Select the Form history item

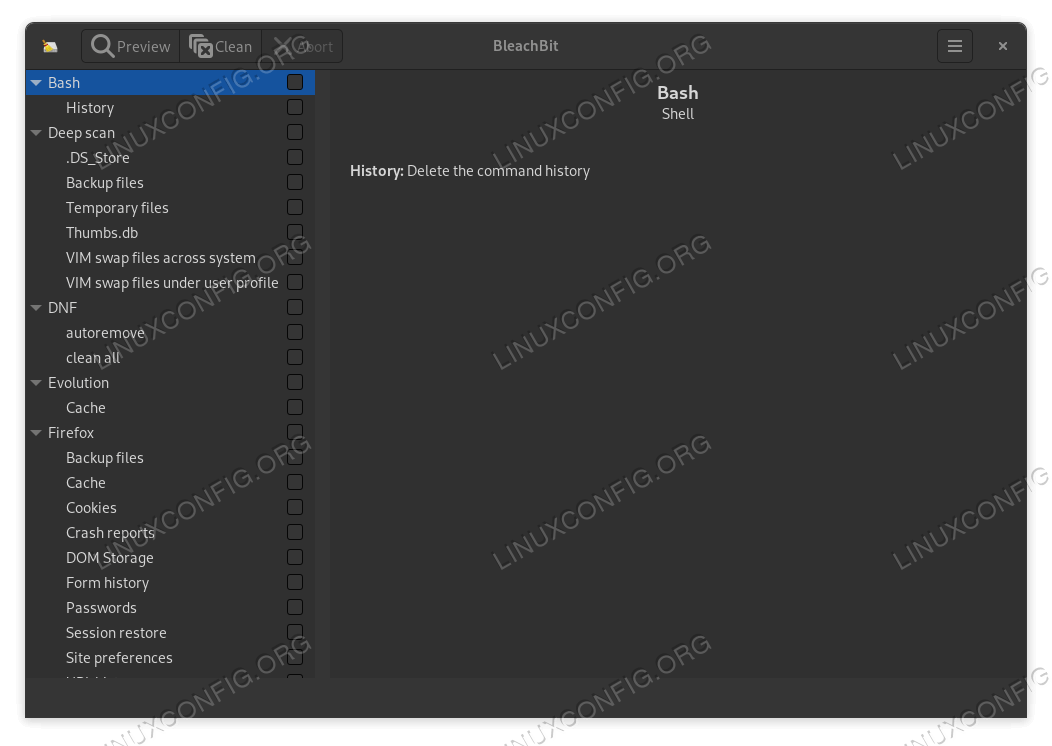point(107,583)
